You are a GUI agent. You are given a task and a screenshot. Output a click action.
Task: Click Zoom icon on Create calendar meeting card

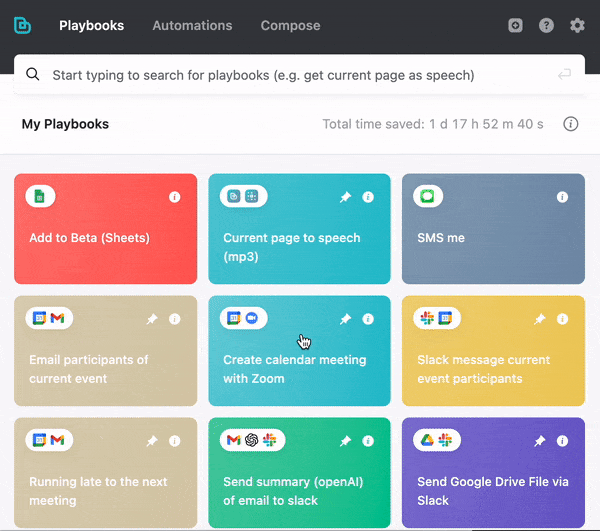(x=251, y=318)
